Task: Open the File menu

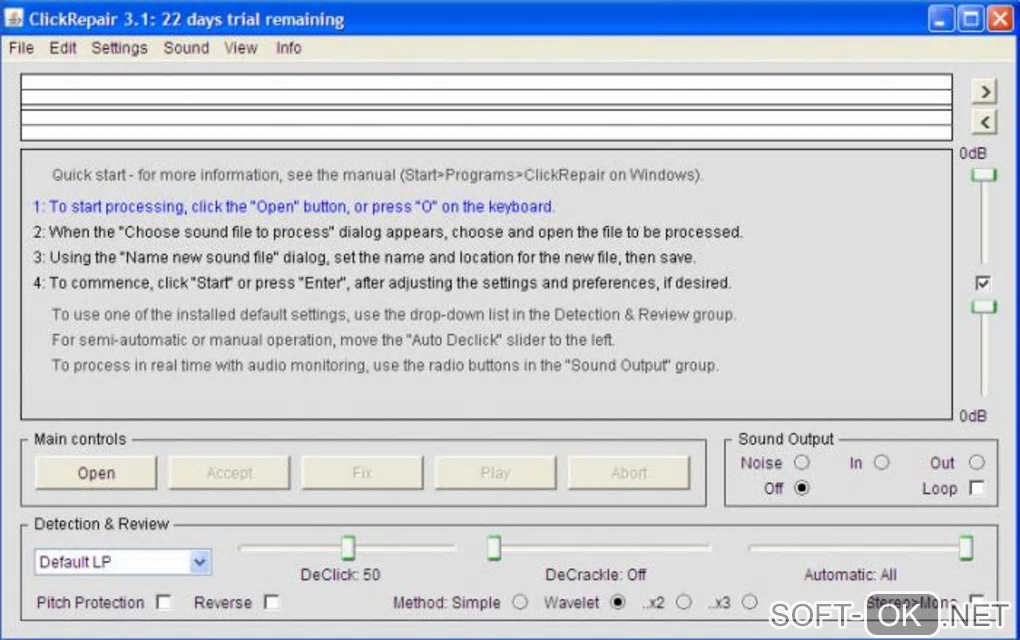Action: (x=21, y=48)
